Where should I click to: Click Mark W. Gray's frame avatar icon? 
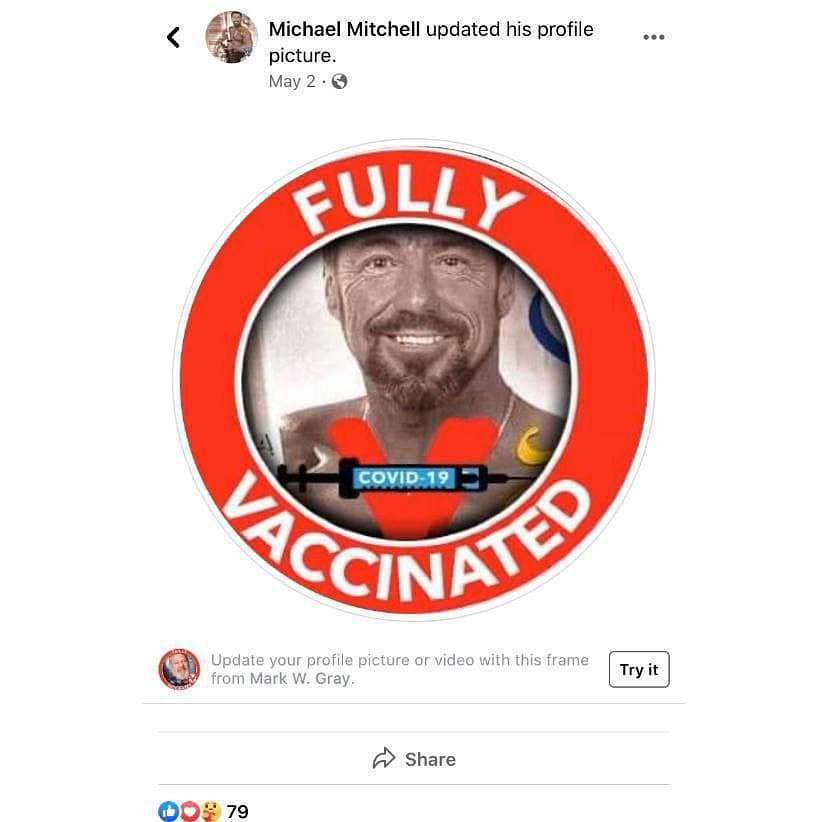tap(180, 669)
